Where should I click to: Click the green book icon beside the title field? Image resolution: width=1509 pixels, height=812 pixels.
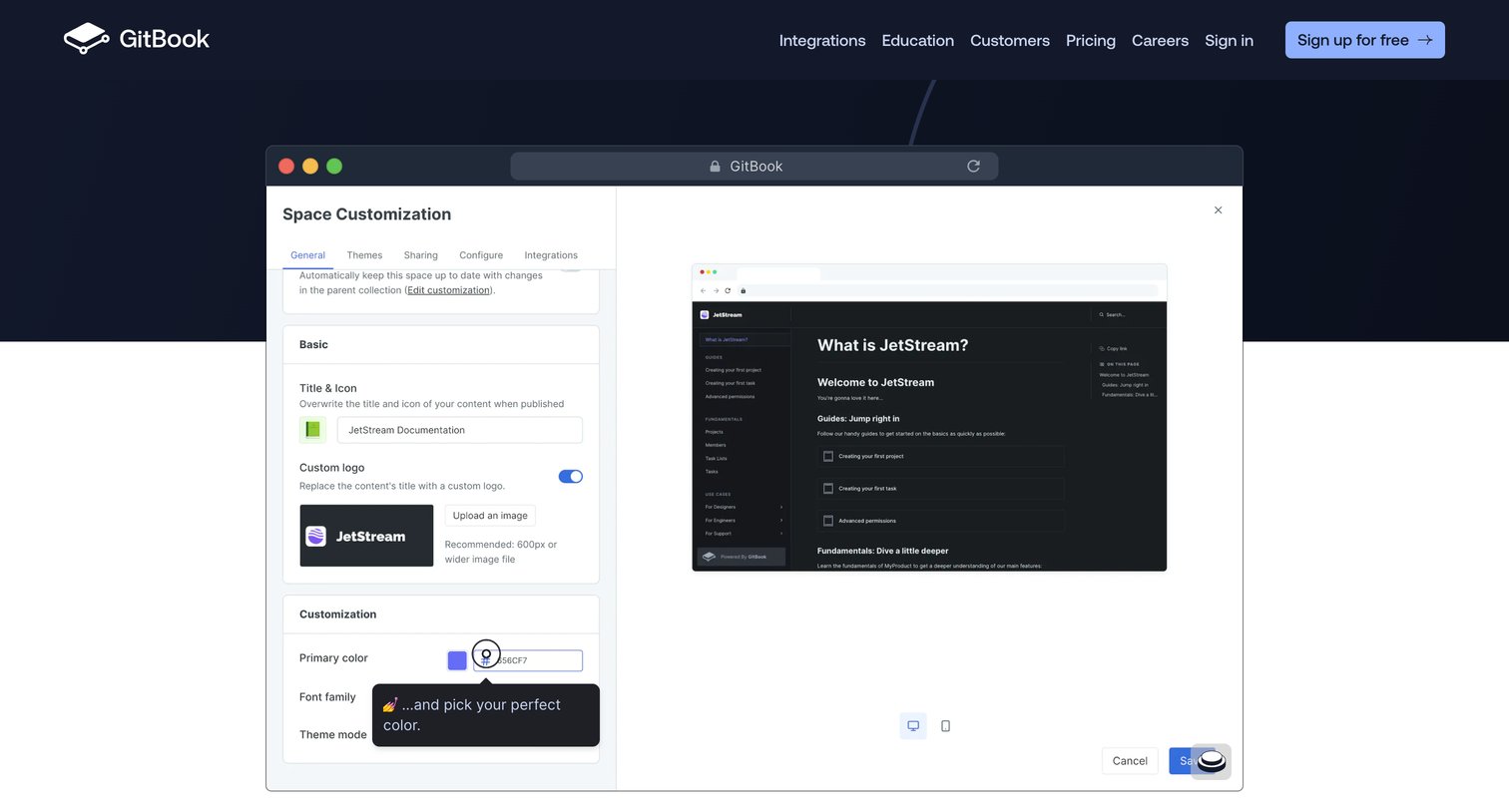(312, 430)
